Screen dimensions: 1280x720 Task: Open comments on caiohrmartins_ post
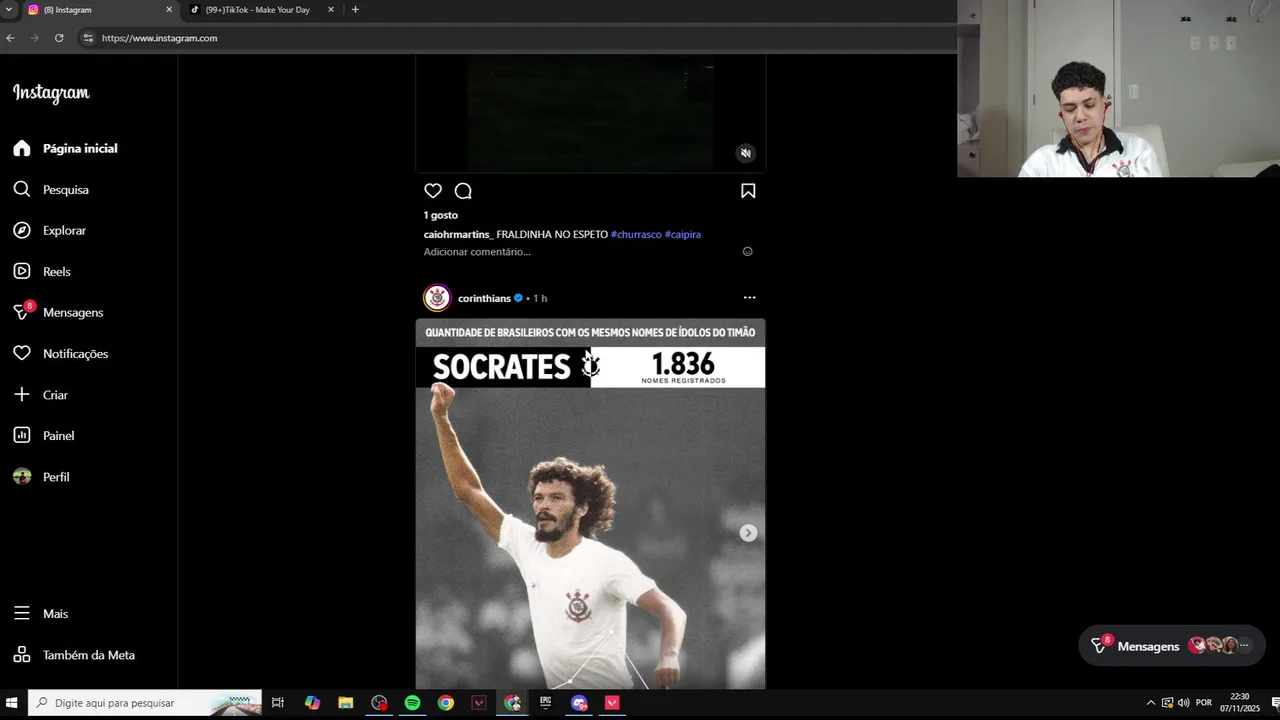(463, 191)
